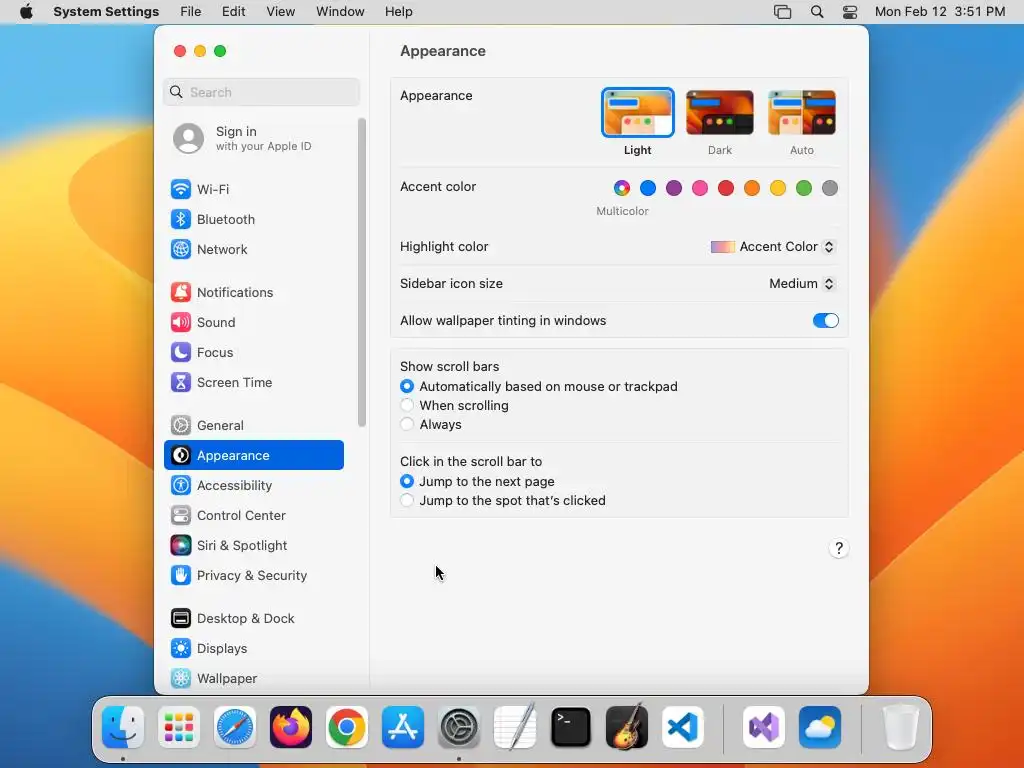Open Focus settings pane

(x=253, y=353)
